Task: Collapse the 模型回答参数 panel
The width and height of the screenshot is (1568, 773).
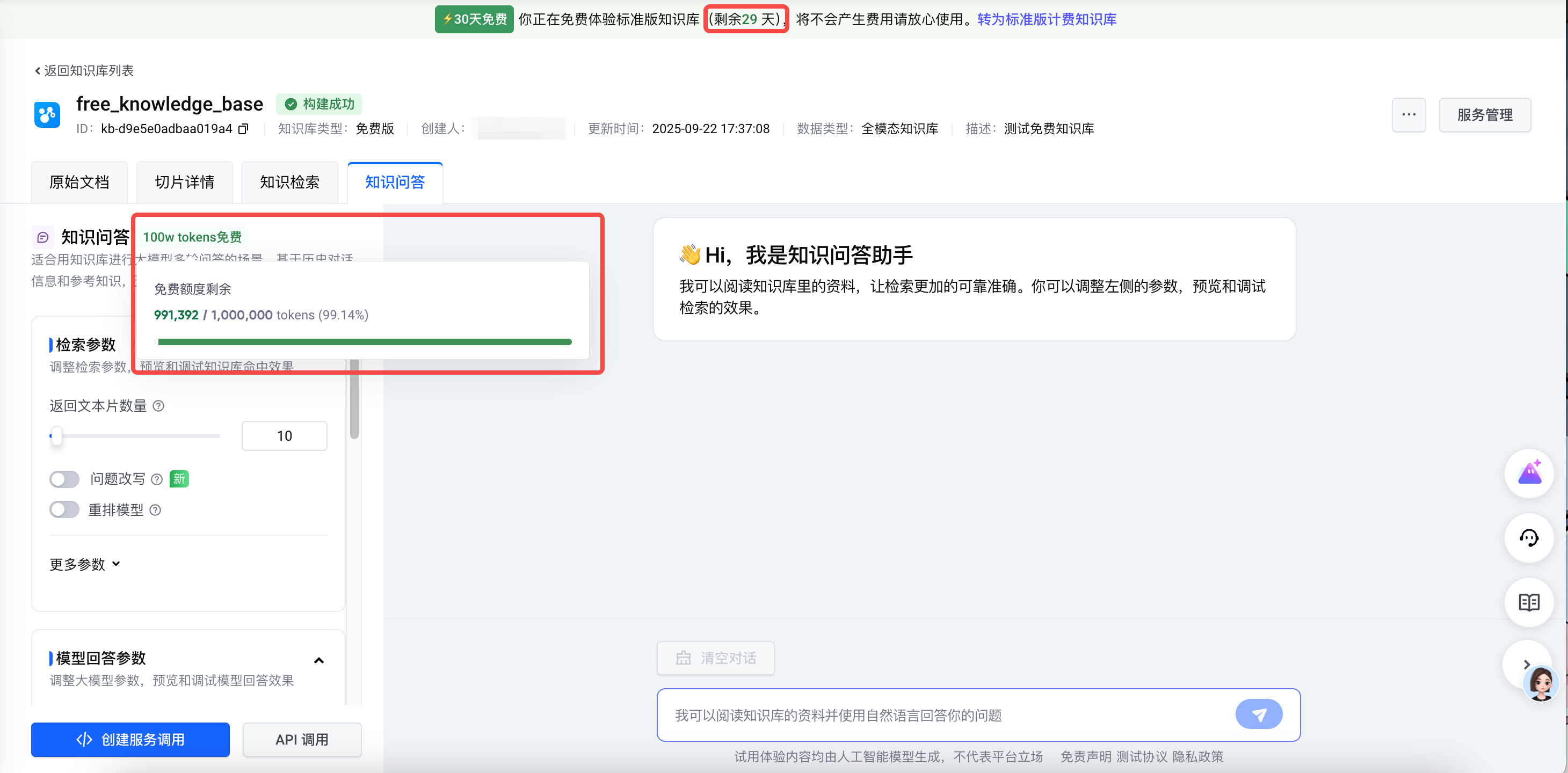Action: click(318, 660)
